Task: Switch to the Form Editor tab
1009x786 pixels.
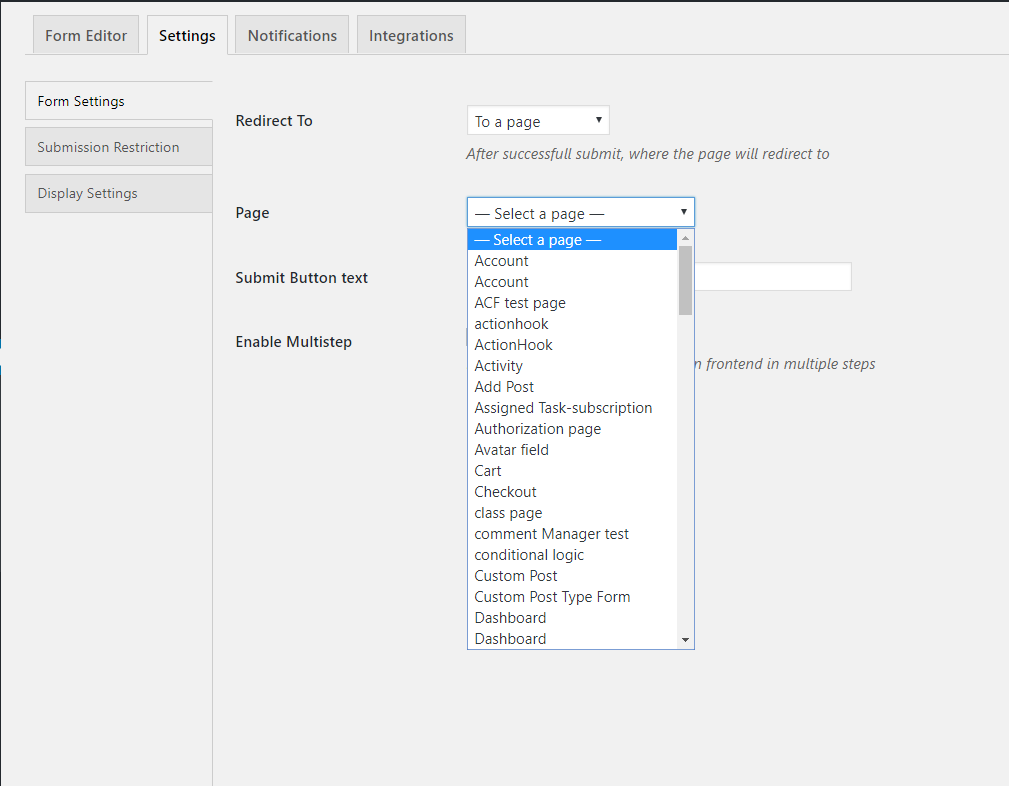Action: coord(86,35)
